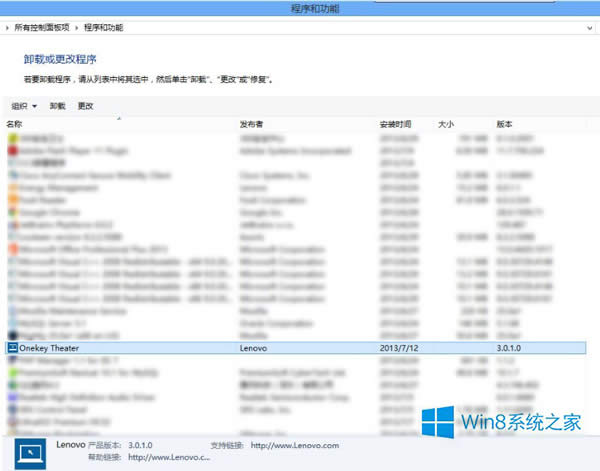Click the 卸载 uninstall button
600x471 pixels.
pyautogui.click(x=57, y=106)
